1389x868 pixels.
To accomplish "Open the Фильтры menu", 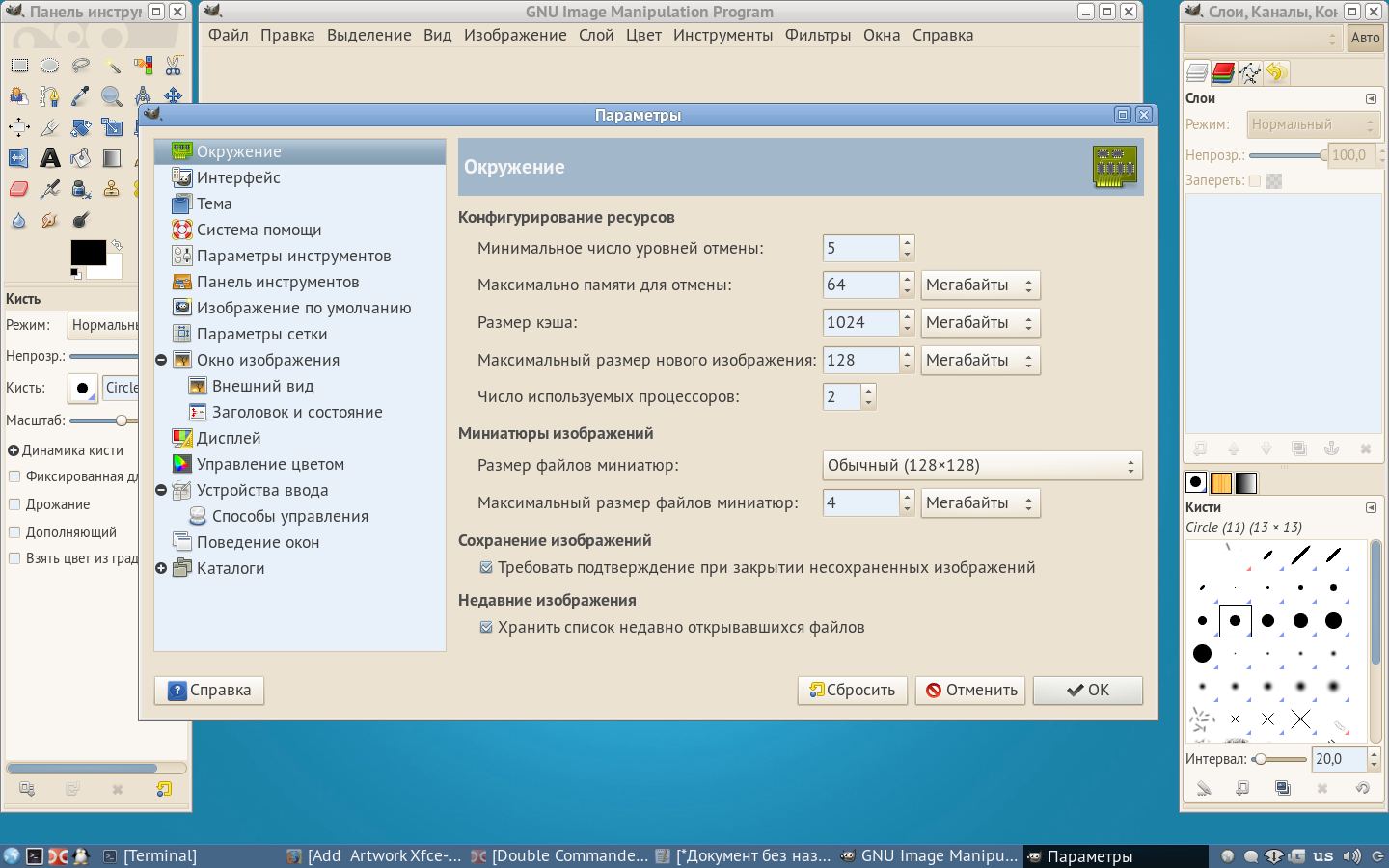I will click(818, 36).
